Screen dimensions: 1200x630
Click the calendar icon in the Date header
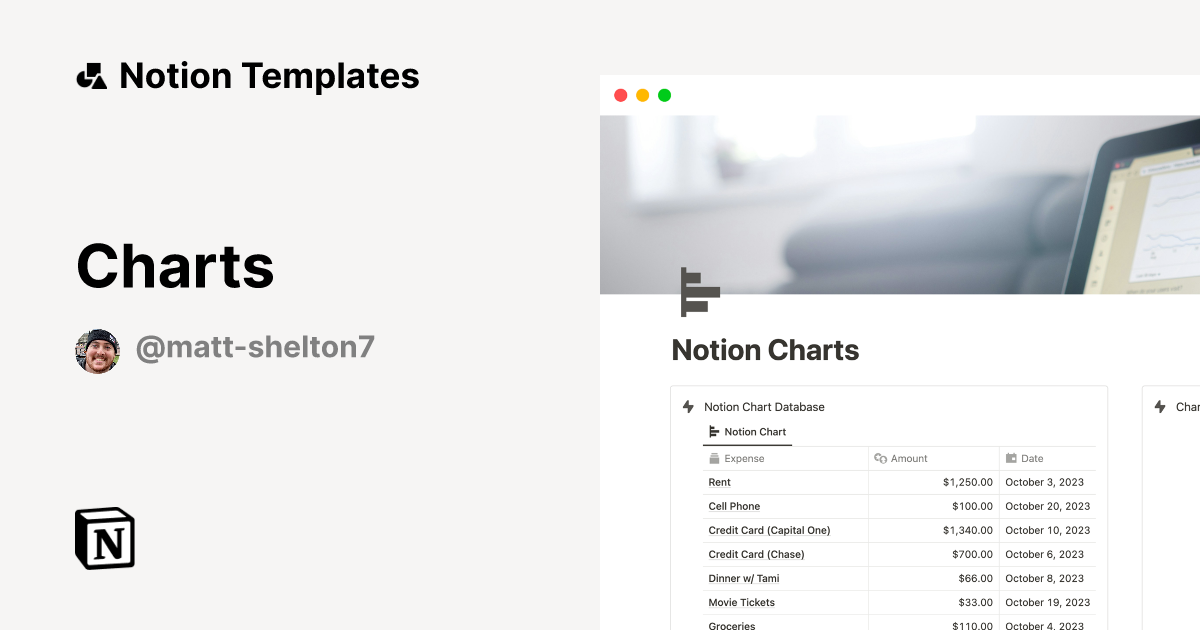pyautogui.click(x=1012, y=458)
